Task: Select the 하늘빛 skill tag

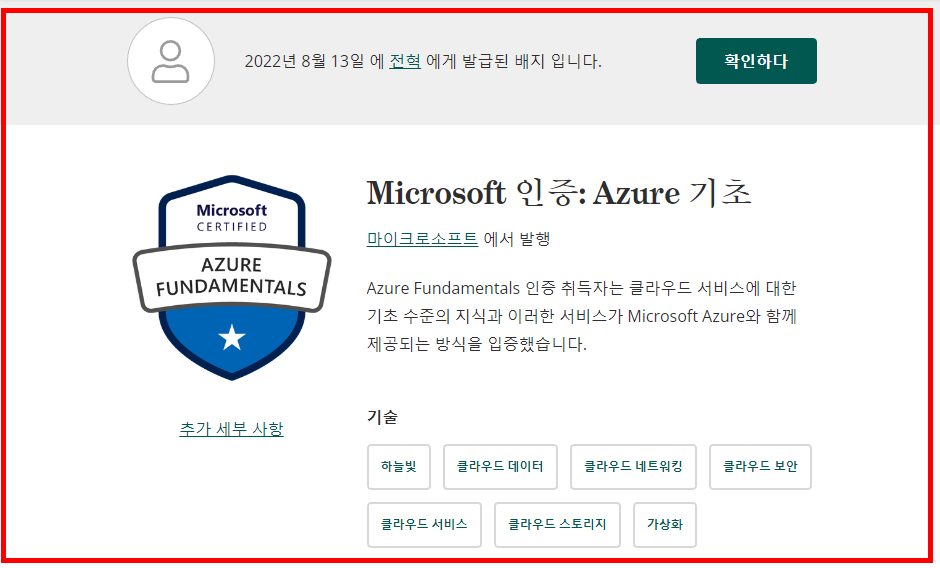Action: tap(399, 467)
